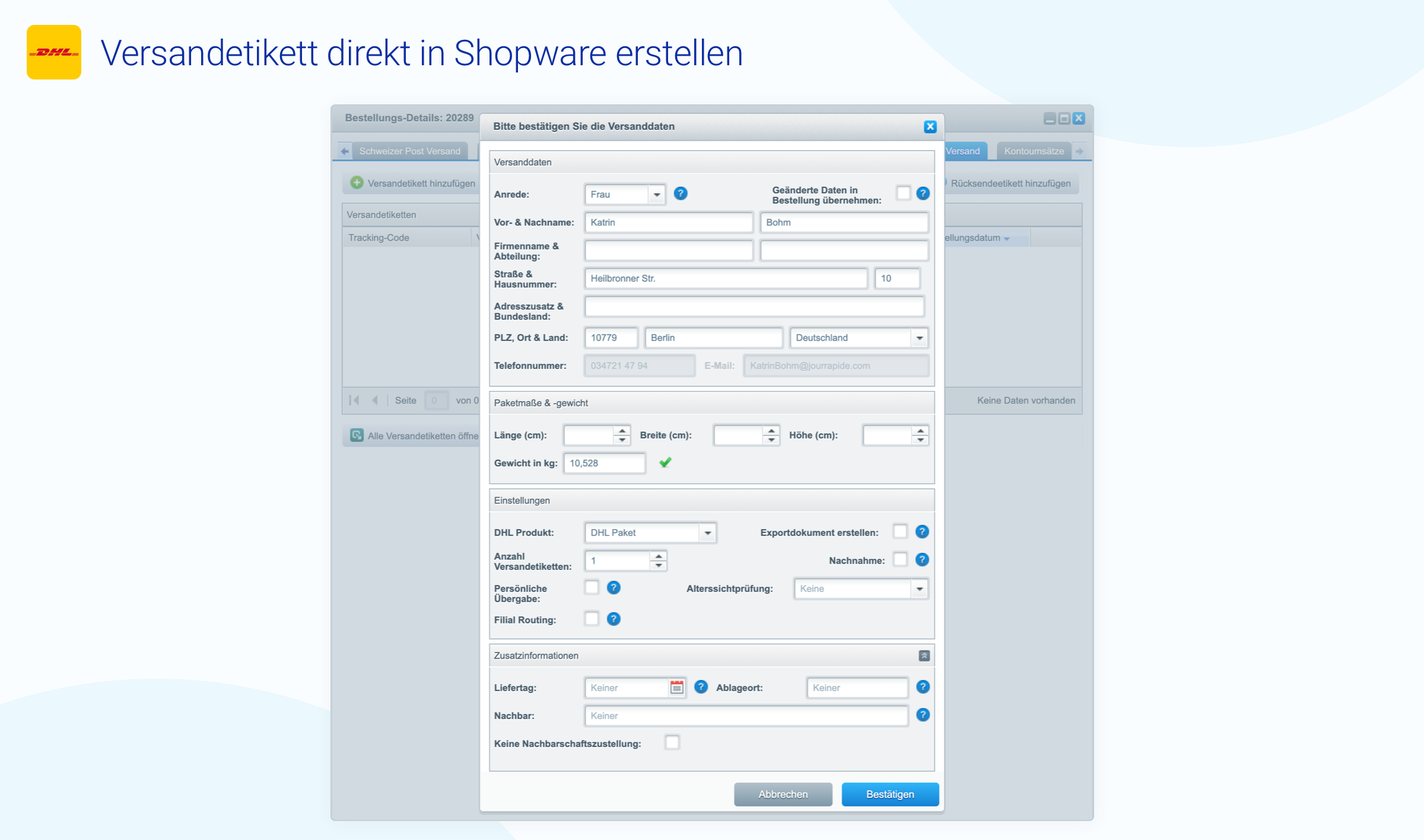The height and width of the screenshot is (840, 1424).
Task: Click the Bestätigen button
Action: [890, 794]
